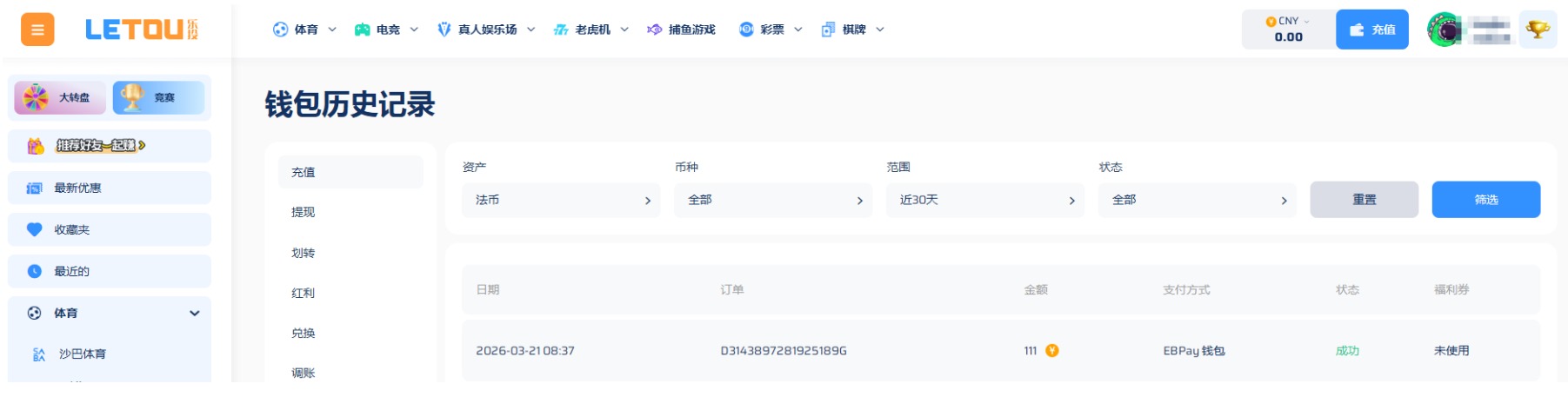Open the 范围 近30天 selector

pos(985,200)
